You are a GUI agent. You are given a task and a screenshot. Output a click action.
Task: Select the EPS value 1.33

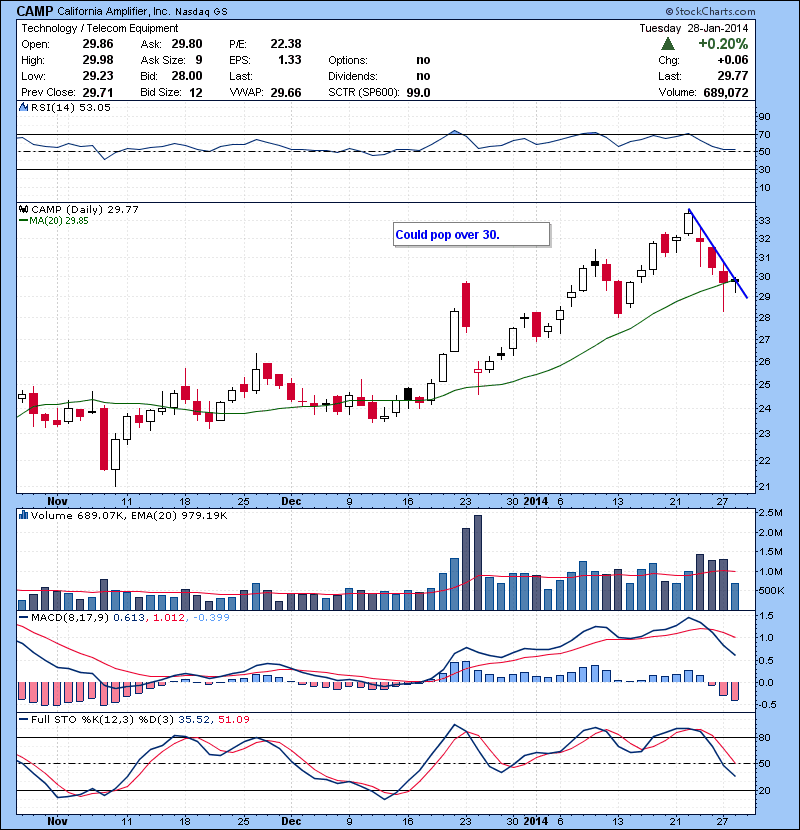tap(290, 60)
